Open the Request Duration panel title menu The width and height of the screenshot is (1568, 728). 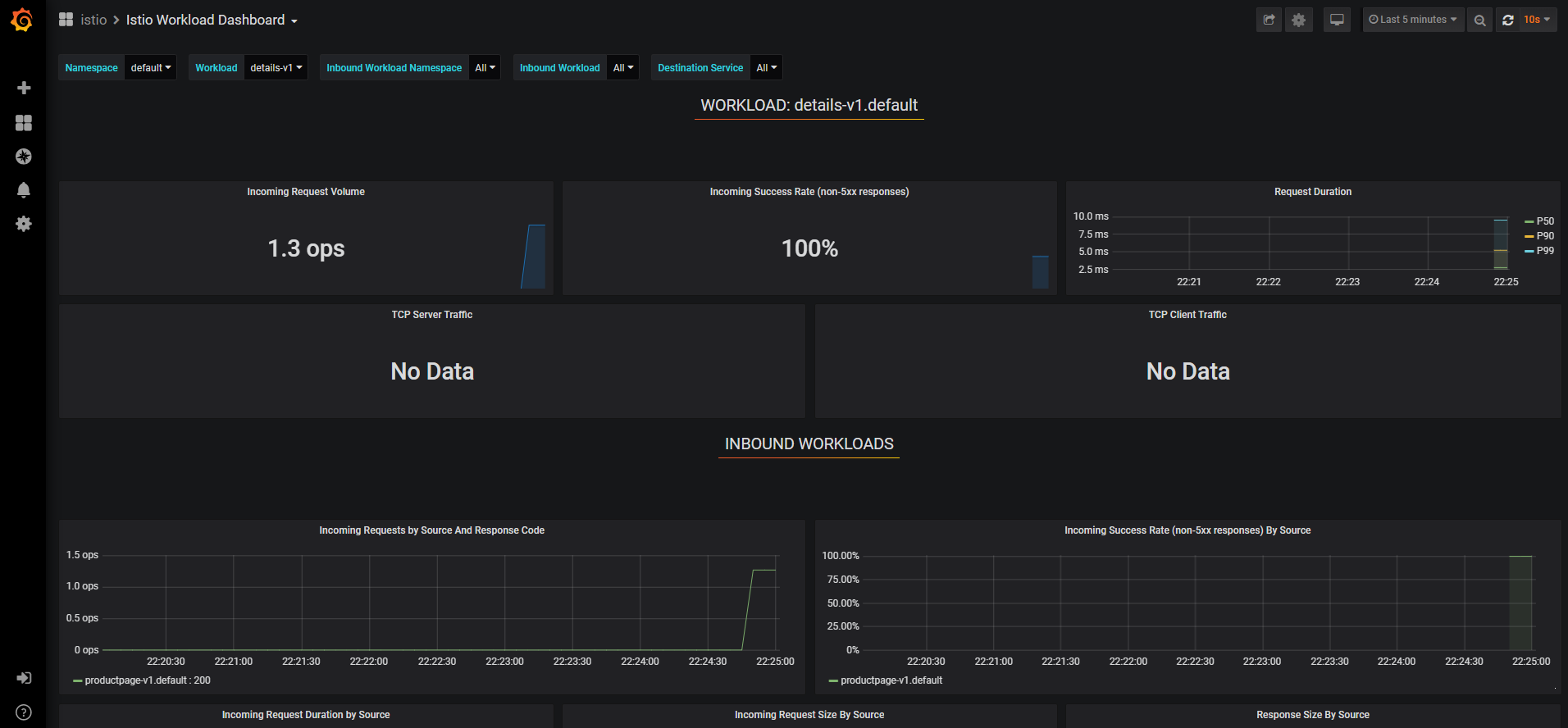(1313, 192)
